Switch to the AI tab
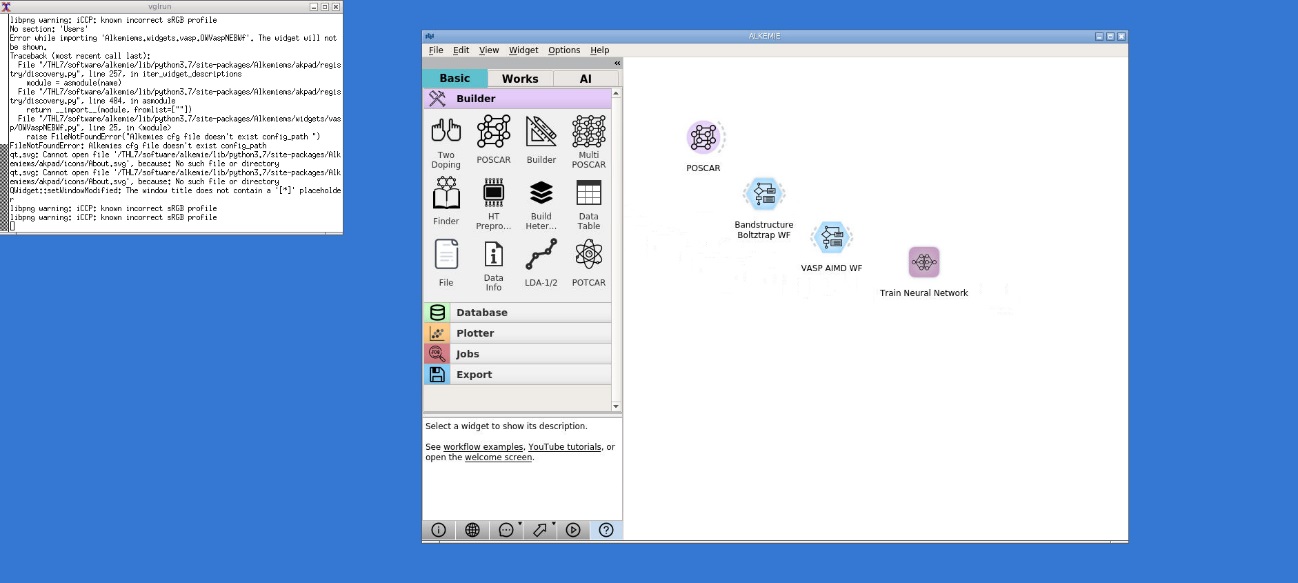Image resolution: width=1298 pixels, height=583 pixels. (586, 78)
